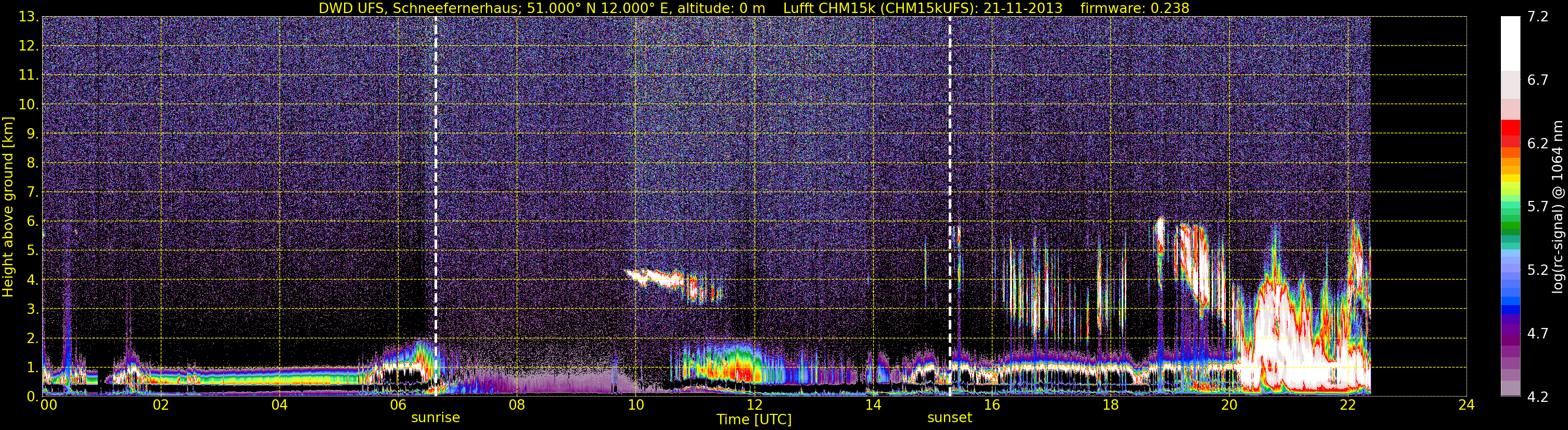Click the y-axis tick label "6."
This screenshot has width=1568, height=430.
pyautogui.click(x=32, y=222)
